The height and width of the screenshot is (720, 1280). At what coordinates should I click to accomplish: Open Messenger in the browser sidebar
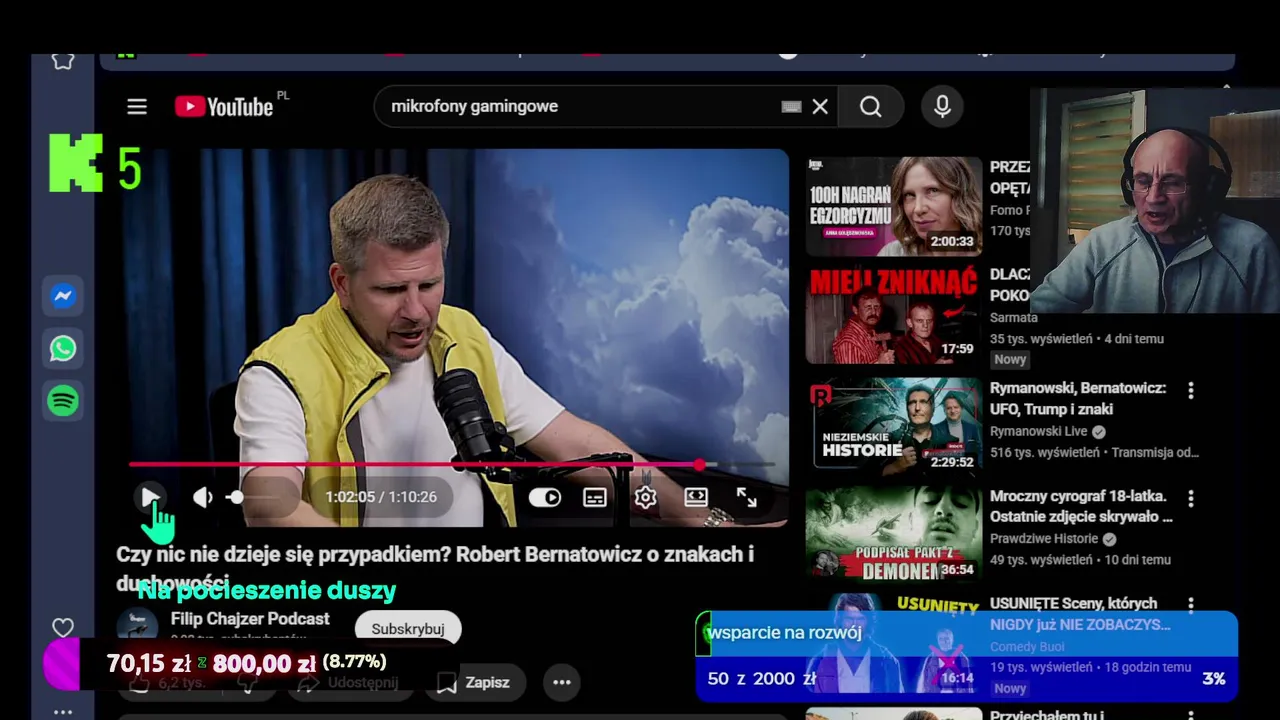(x=63, y=296)
